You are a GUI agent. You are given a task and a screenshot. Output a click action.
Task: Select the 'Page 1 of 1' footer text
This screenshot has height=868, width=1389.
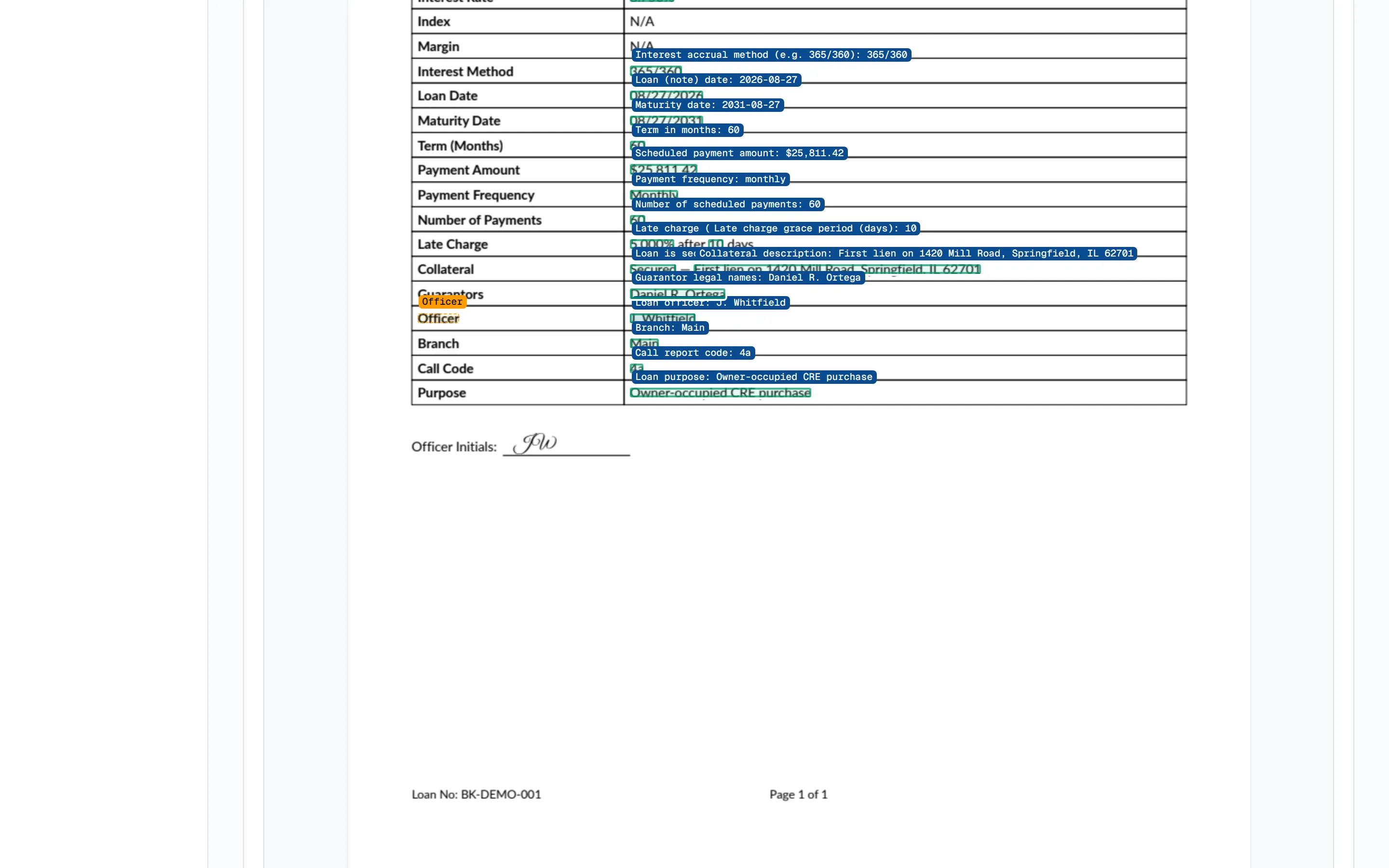pos(798,795)
